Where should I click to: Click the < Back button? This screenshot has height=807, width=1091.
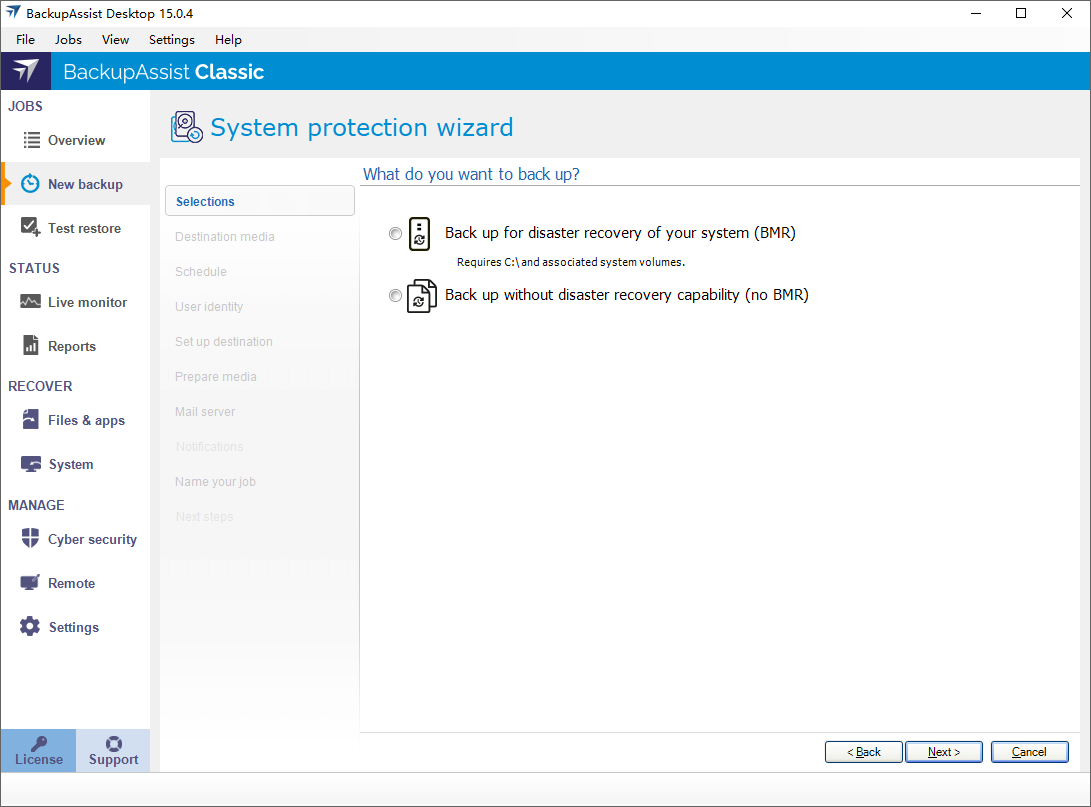coord(863,752)
